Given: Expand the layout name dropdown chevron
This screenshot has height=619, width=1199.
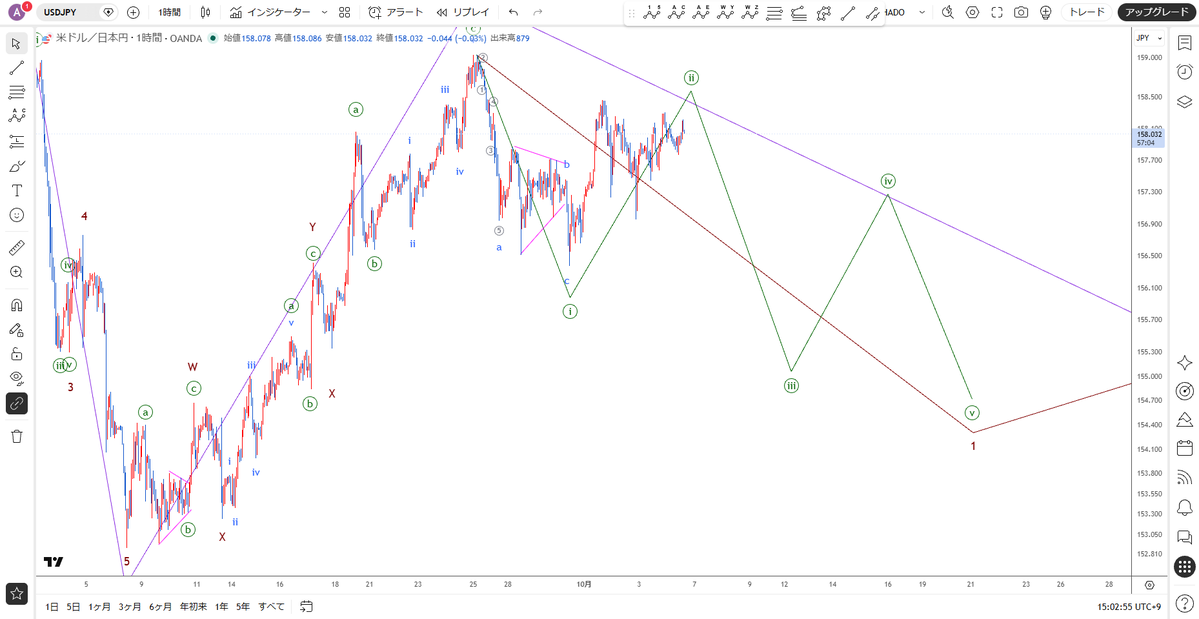Looking at the screenshot, I should pyautogui.click(x=922, y=12).
